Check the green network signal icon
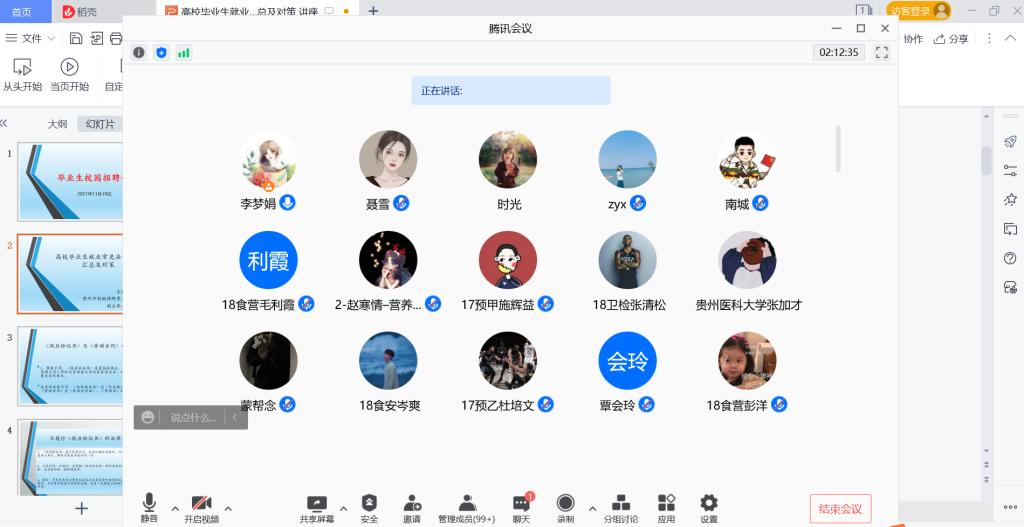The image size is (1024, 527). (184, 53)
